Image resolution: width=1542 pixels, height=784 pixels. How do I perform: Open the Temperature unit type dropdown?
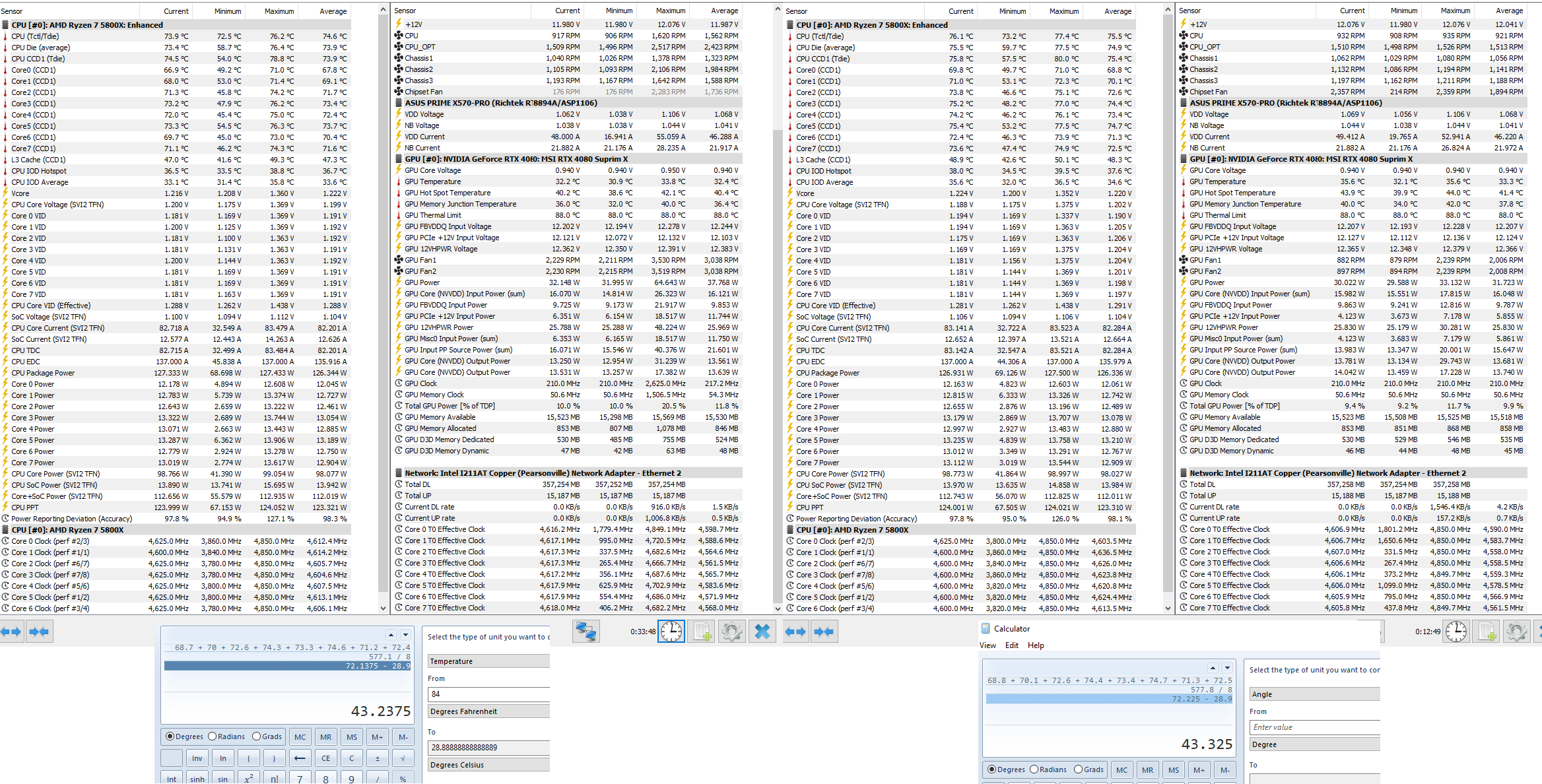(x=488, y=661)
